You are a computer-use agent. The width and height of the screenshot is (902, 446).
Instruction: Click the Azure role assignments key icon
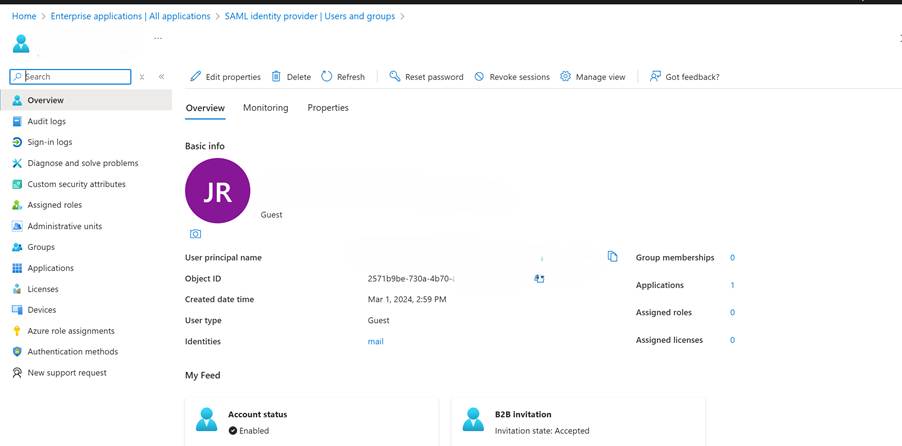pos(17,331)
